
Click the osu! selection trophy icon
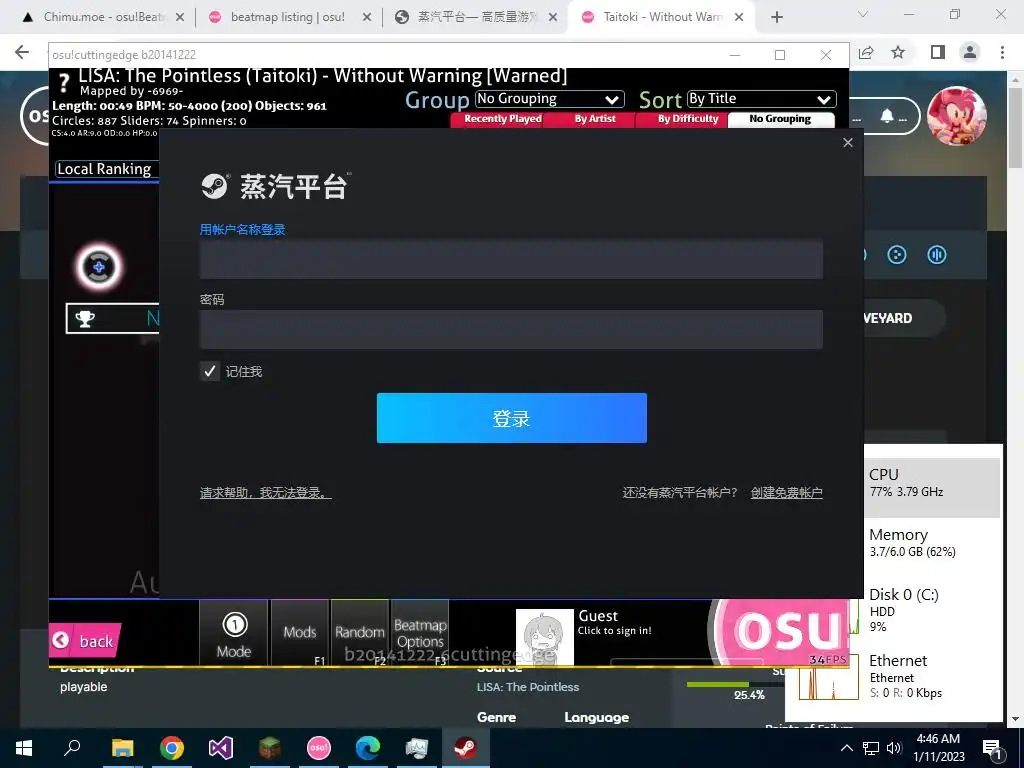tap(85, 319)
